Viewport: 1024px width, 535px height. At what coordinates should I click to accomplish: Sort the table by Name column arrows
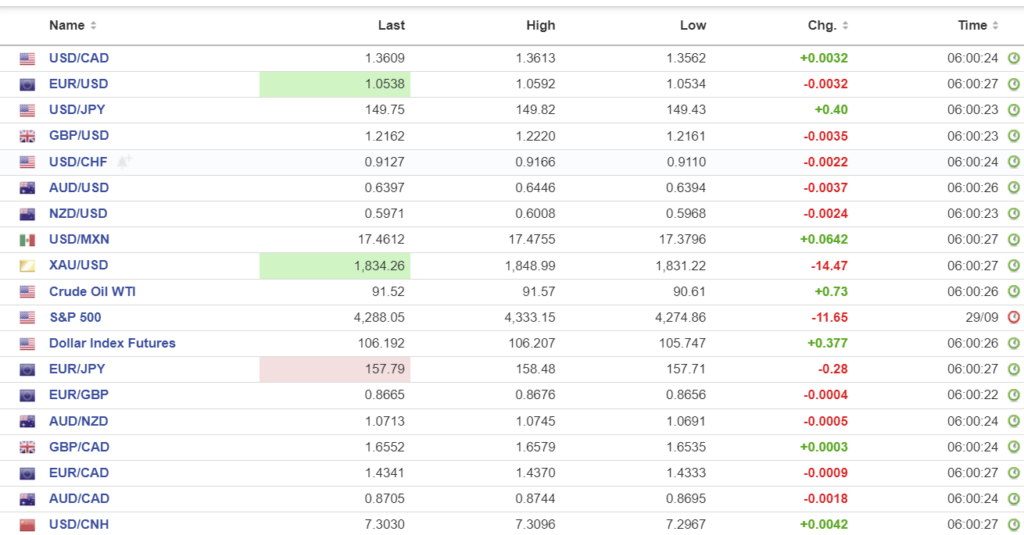click(x=93, y=26)
